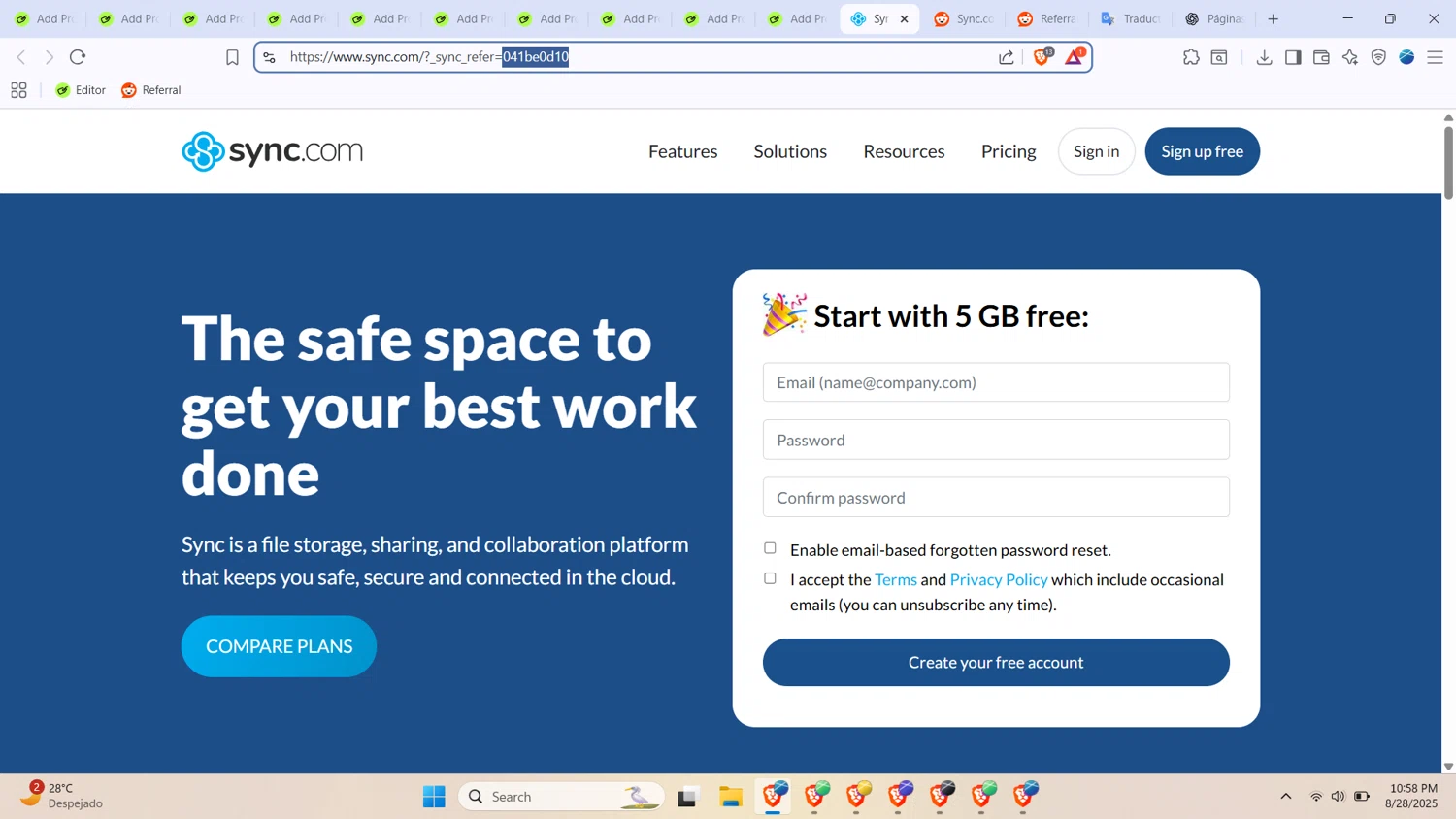Open the Solutions menu
The width and height of the screenshot is (1456, 819).
[x=790, y=151]
